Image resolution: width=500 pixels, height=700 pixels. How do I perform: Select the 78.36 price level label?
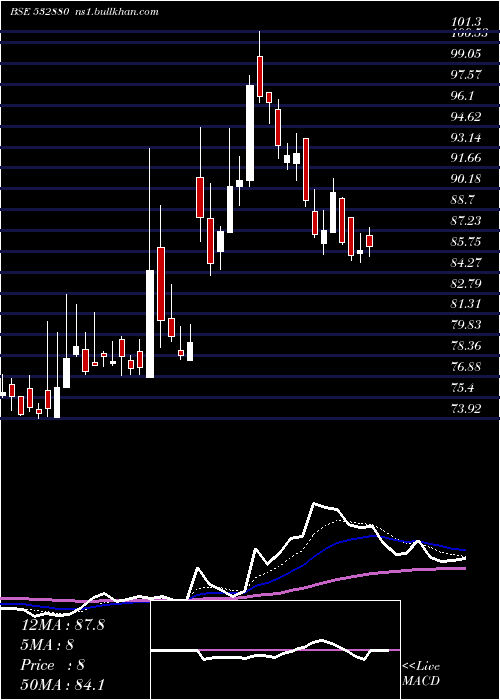pyautogui.click(x=466, y=346)
